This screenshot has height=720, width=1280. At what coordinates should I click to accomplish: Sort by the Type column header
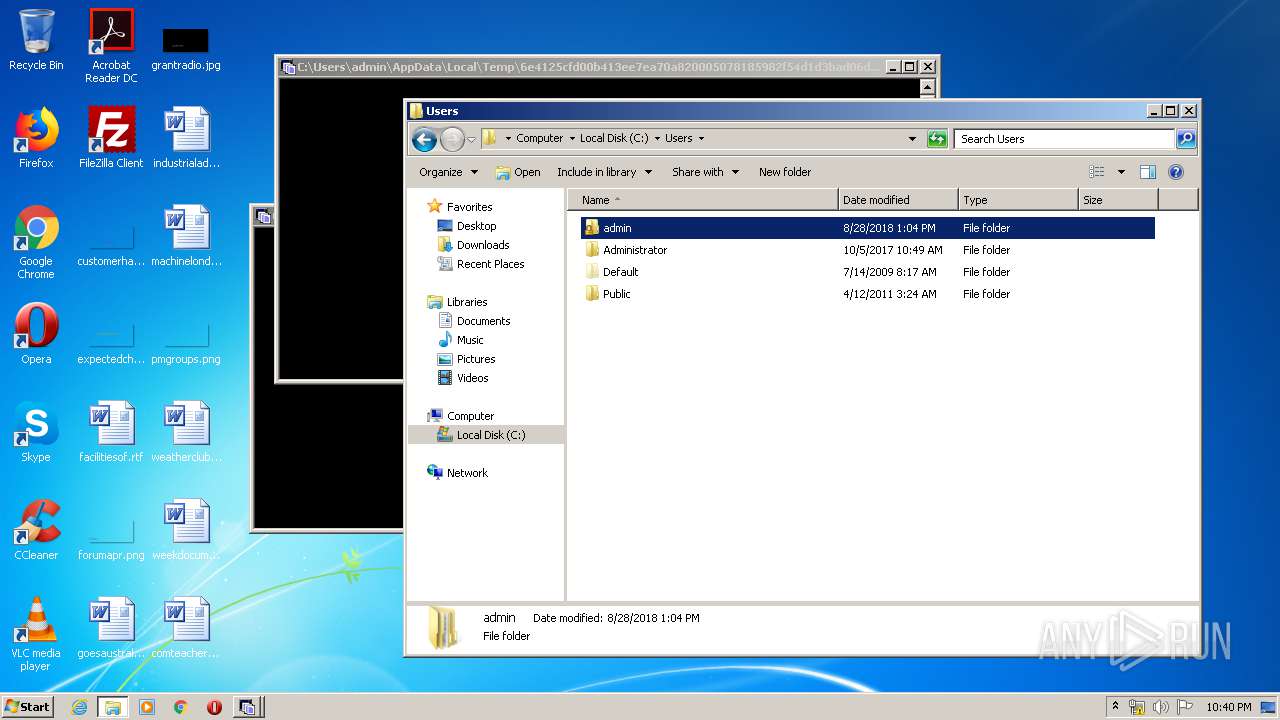click(x=1018, y=200)
